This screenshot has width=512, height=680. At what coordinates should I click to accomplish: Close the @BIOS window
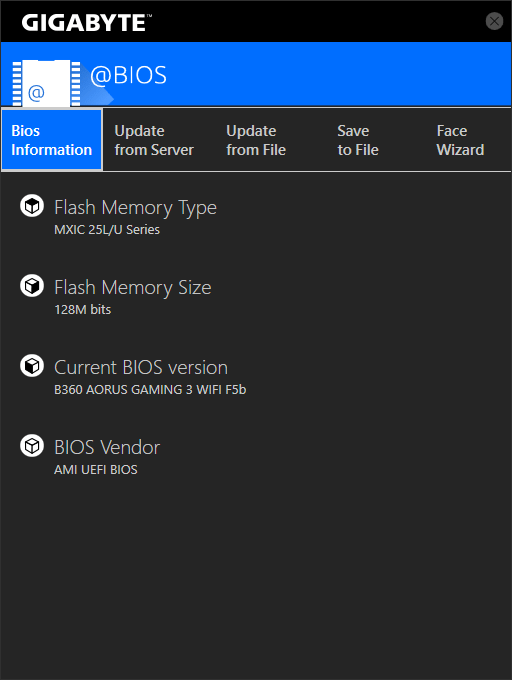[494, 21]
